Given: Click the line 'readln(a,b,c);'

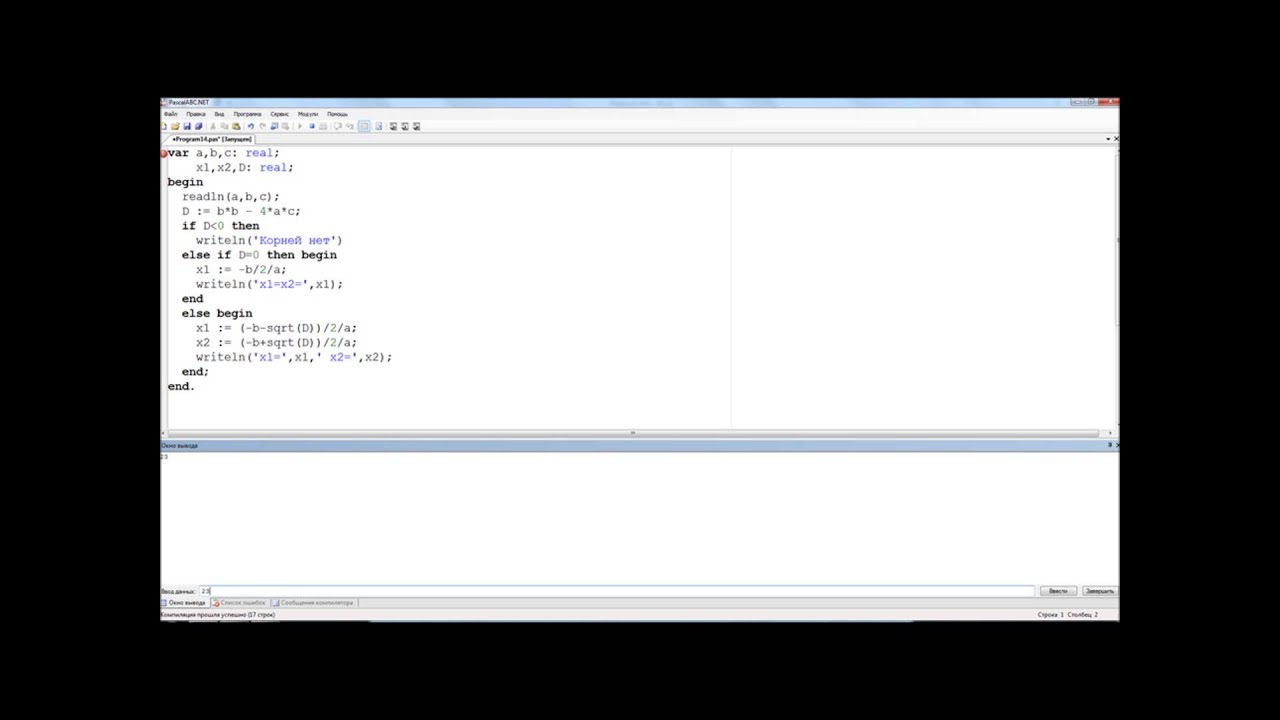Looking at the screenshot, I should pyautogui.click(x=231, y=197).
